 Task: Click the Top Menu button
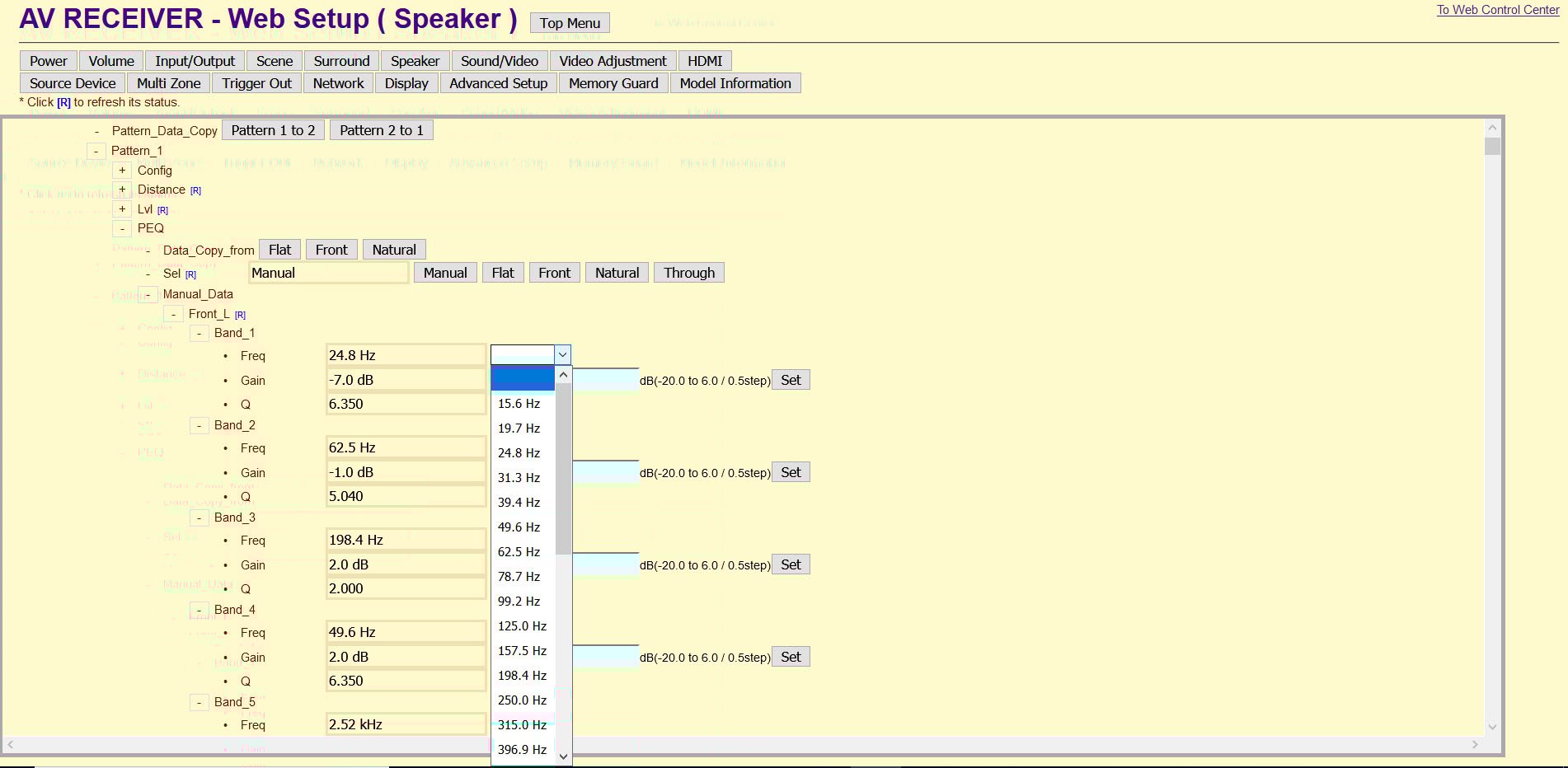point(570,23)
